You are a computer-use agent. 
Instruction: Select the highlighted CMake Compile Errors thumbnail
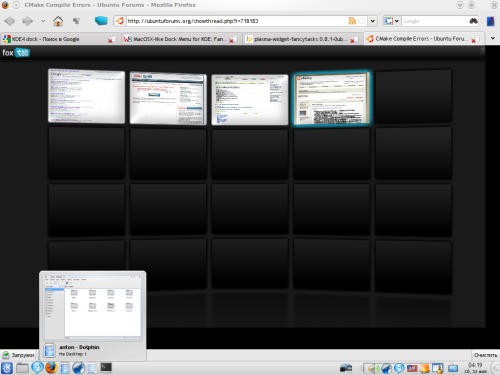point(331,99)
